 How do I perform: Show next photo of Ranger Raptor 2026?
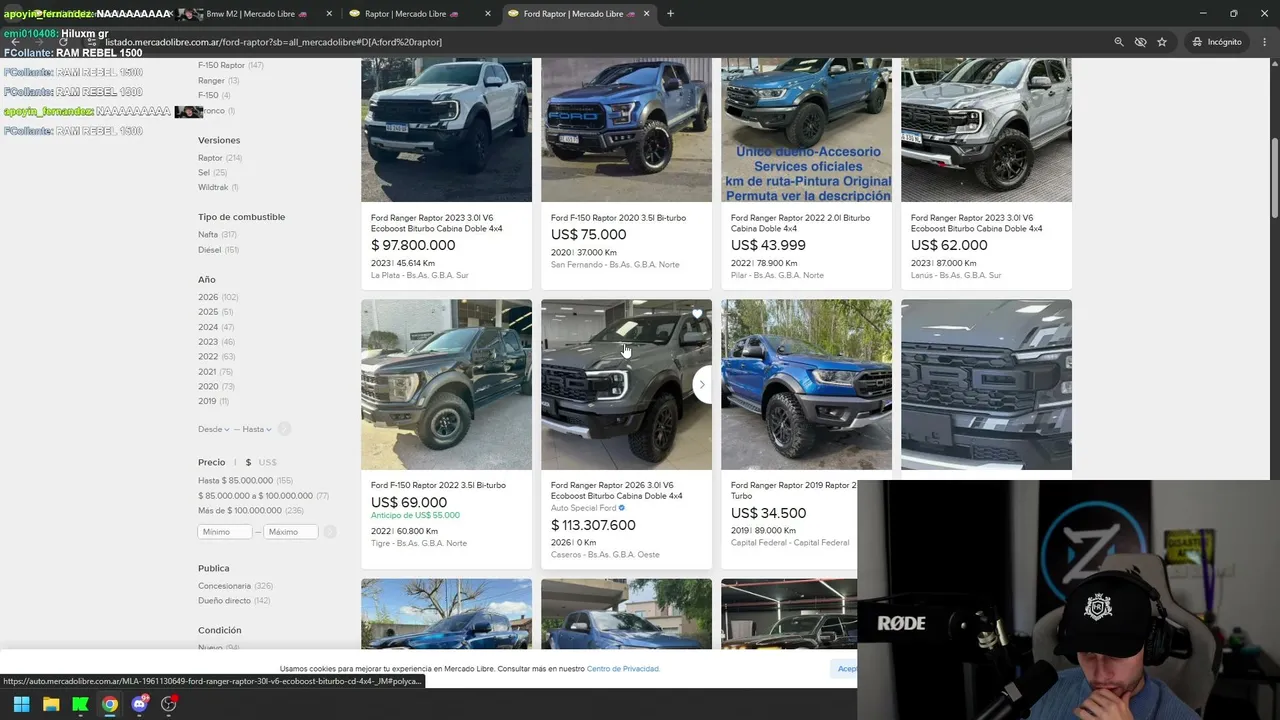[702, 384]
